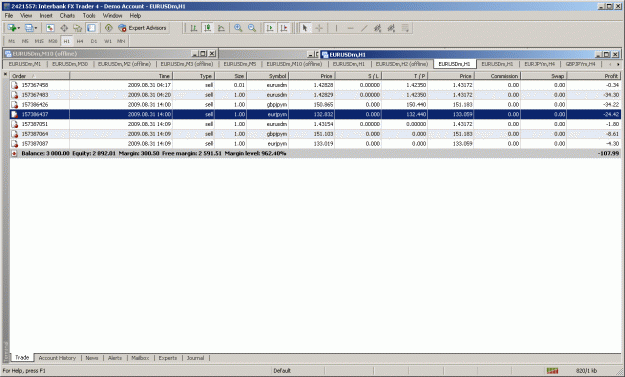Open the Mailbox terminal tab
The height and width of the screenshot is (377, 625).
click(140, 358)
